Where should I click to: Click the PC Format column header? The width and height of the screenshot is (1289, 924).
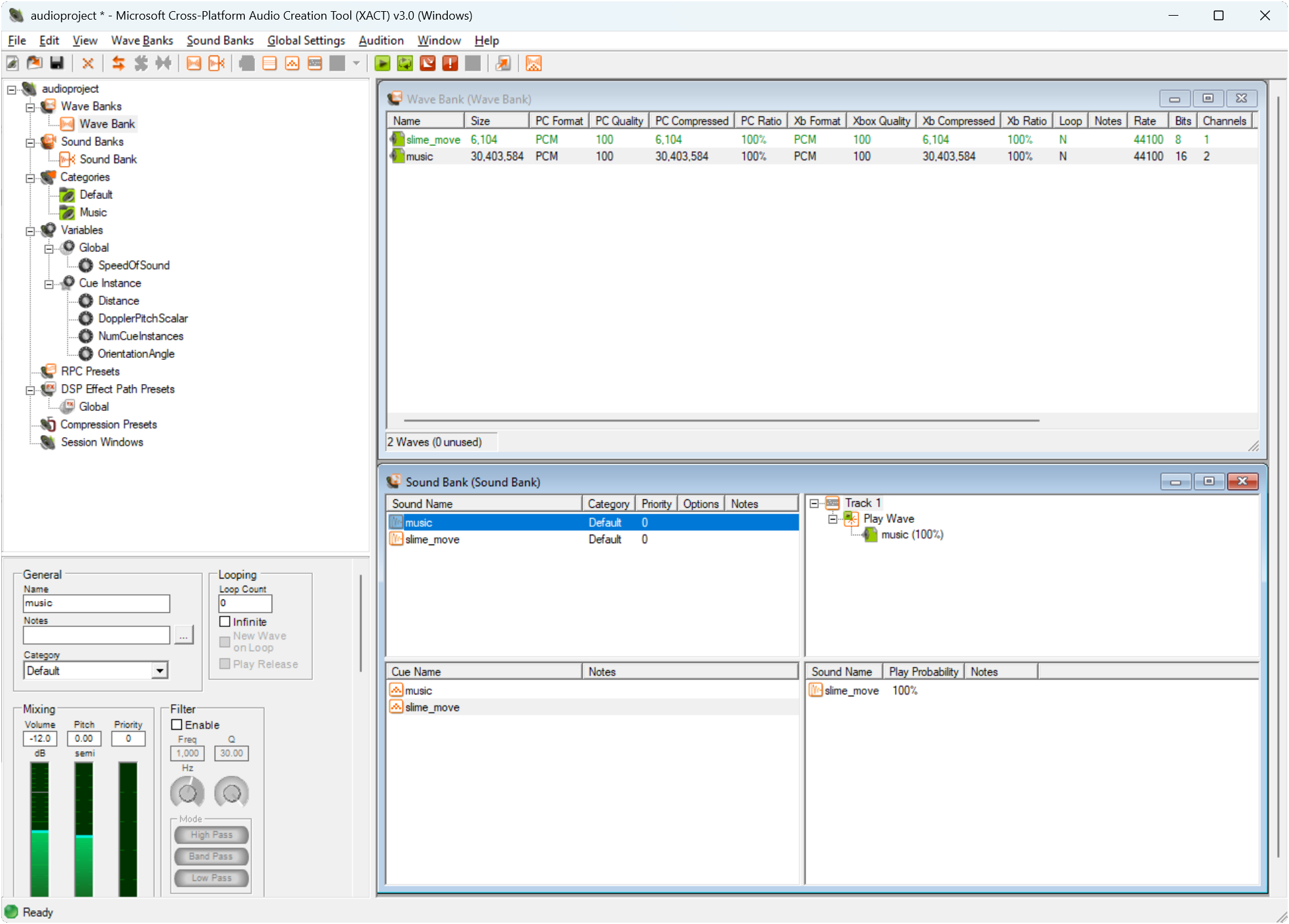coord(559,121)
